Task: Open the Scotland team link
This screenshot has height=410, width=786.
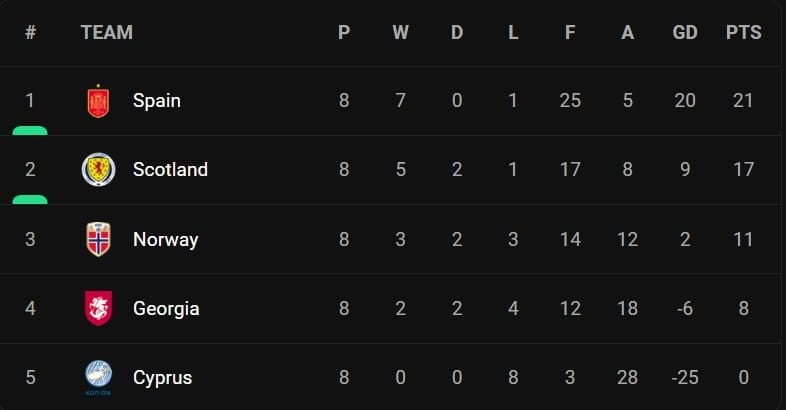Action: pos(170,170)
